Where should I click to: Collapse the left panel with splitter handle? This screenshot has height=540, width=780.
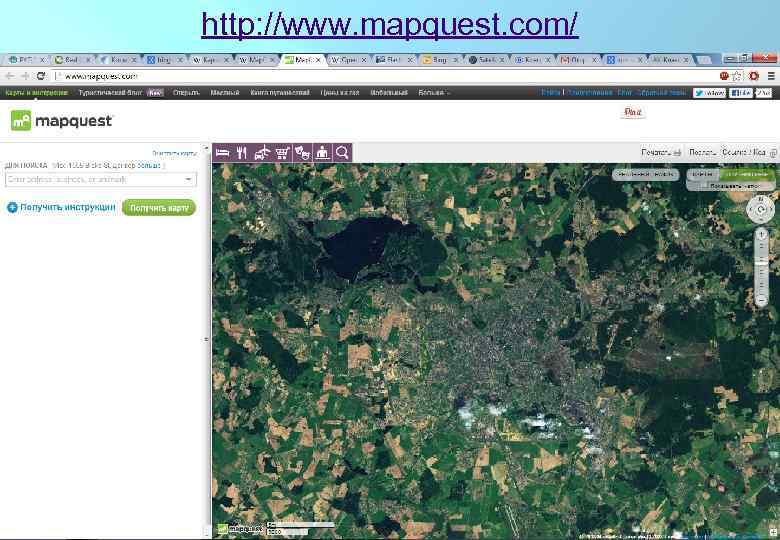(206, 340)
